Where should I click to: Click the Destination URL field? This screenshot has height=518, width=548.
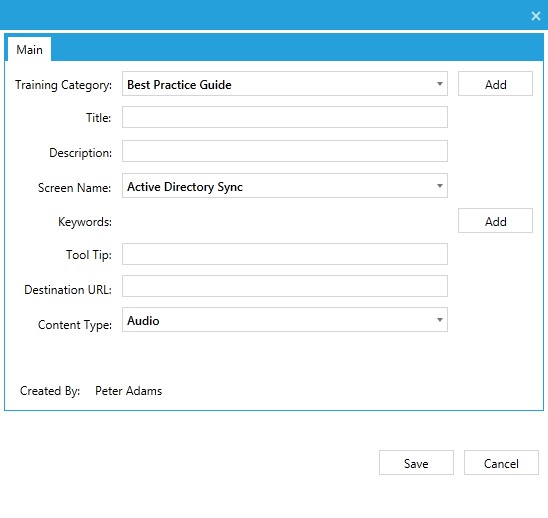(x=284, y=286)
